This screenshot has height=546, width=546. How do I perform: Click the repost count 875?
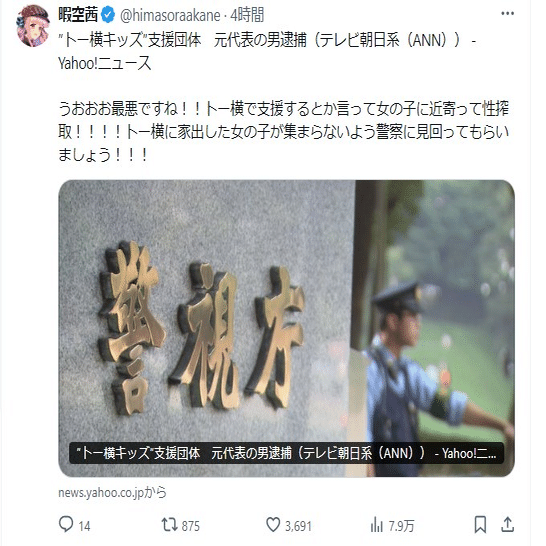pyautogui.click(x=191, y=526)
